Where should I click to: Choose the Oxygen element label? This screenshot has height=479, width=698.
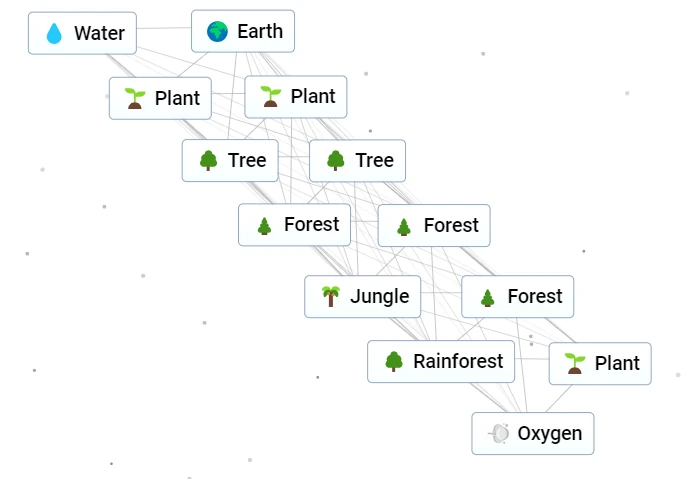(x=549, y=434)
